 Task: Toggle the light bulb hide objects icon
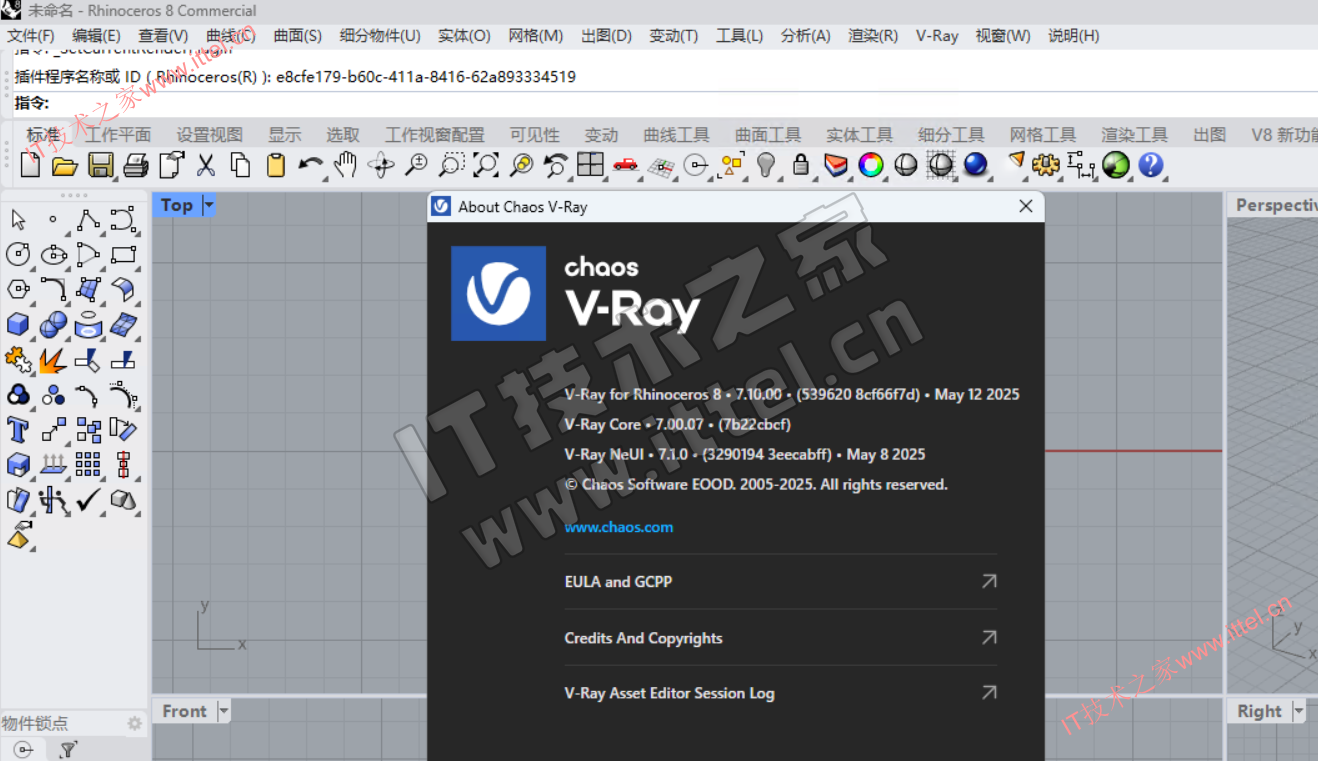click(766, 165)
